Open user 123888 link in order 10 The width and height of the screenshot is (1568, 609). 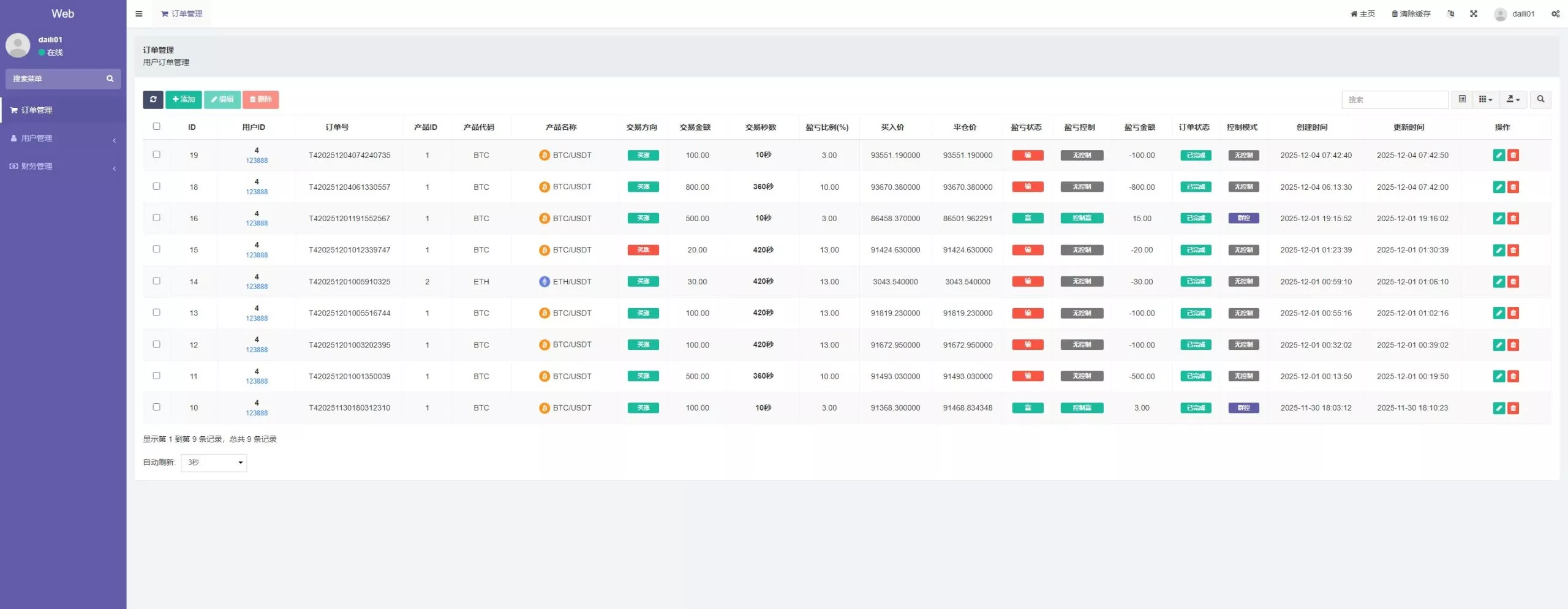[x=257, y=413]
